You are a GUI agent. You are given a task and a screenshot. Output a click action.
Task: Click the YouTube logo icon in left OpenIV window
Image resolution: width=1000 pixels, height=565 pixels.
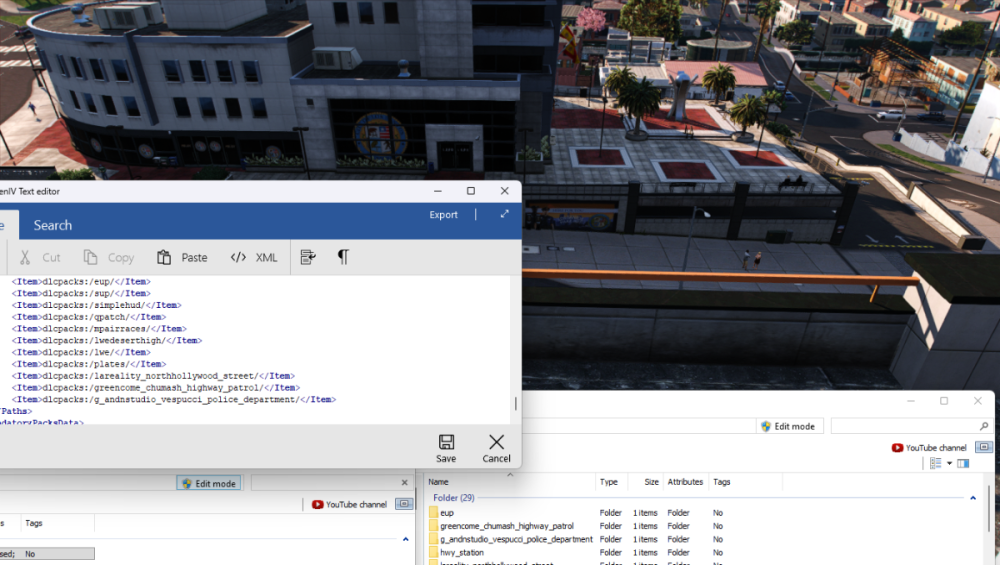pyautogui.click(x=317, y=504)
